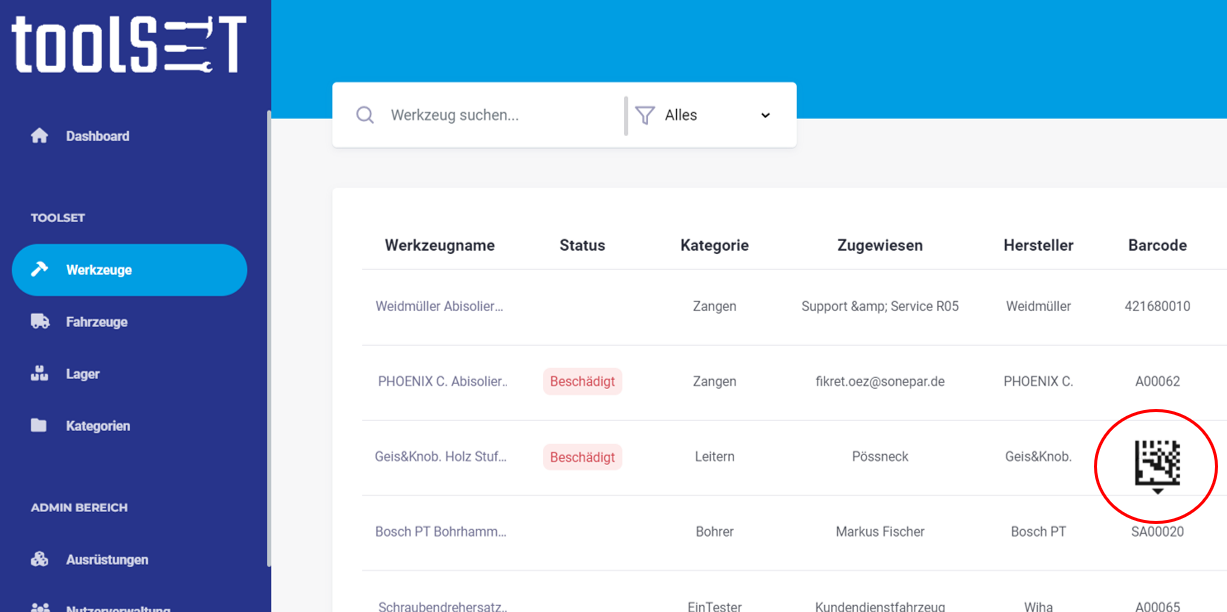Click the Ausrüstungen cubes icon
Screen dimensions: 1227x612
(40, 560)
